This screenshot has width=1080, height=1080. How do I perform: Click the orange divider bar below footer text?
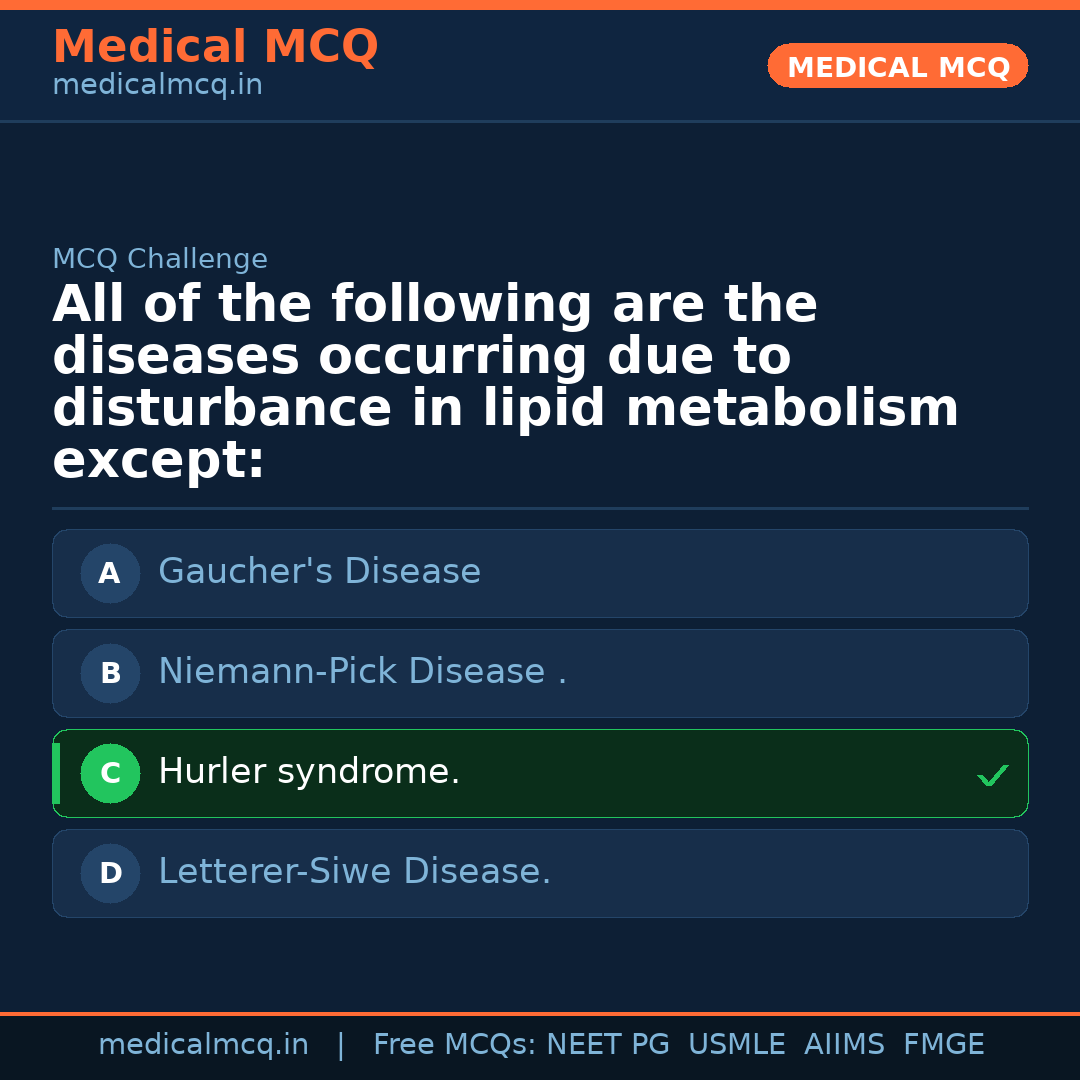(x=540, y=1014)
